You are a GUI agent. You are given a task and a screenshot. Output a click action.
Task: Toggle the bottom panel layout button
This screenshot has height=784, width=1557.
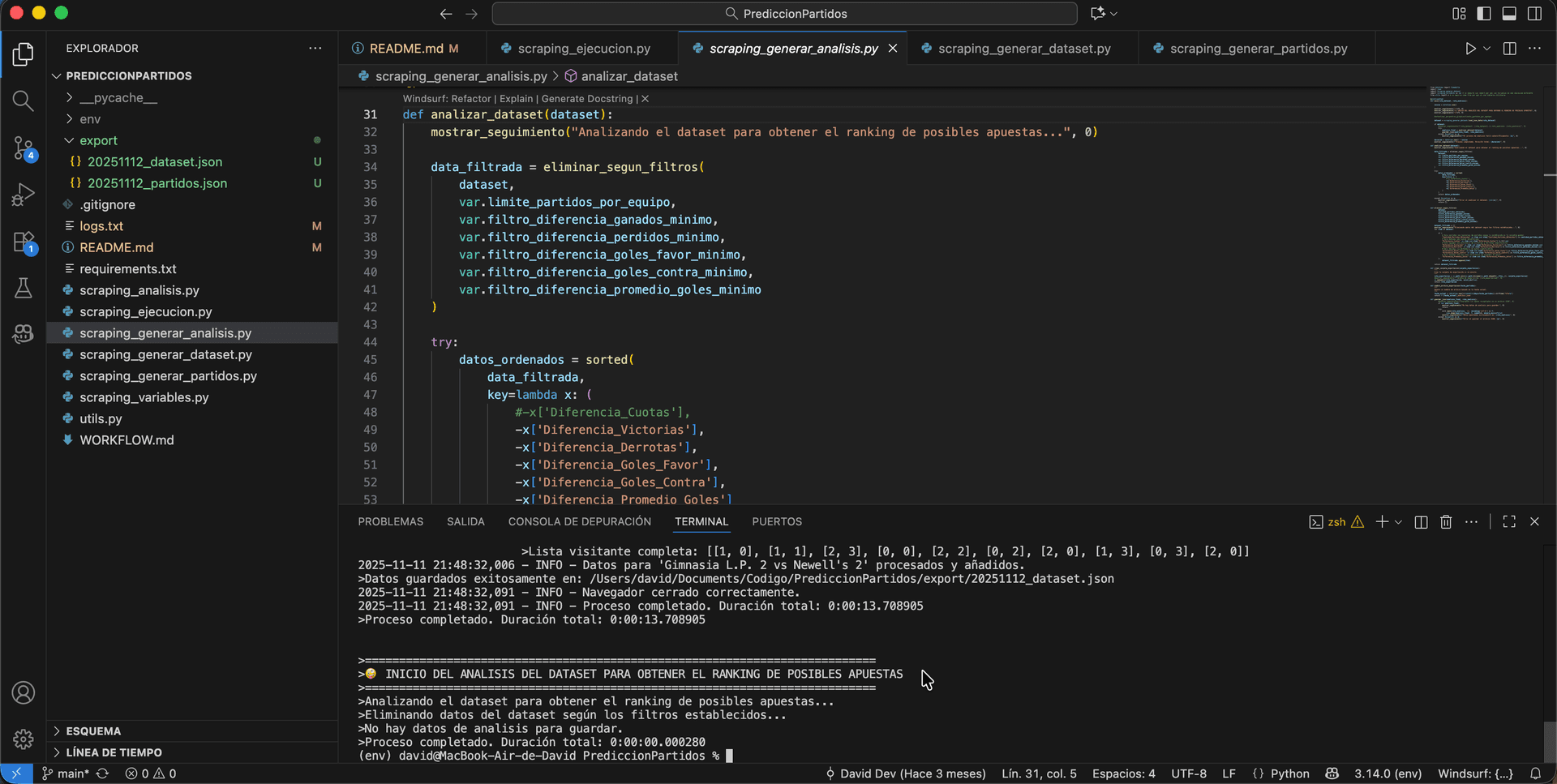[1509, 14]
